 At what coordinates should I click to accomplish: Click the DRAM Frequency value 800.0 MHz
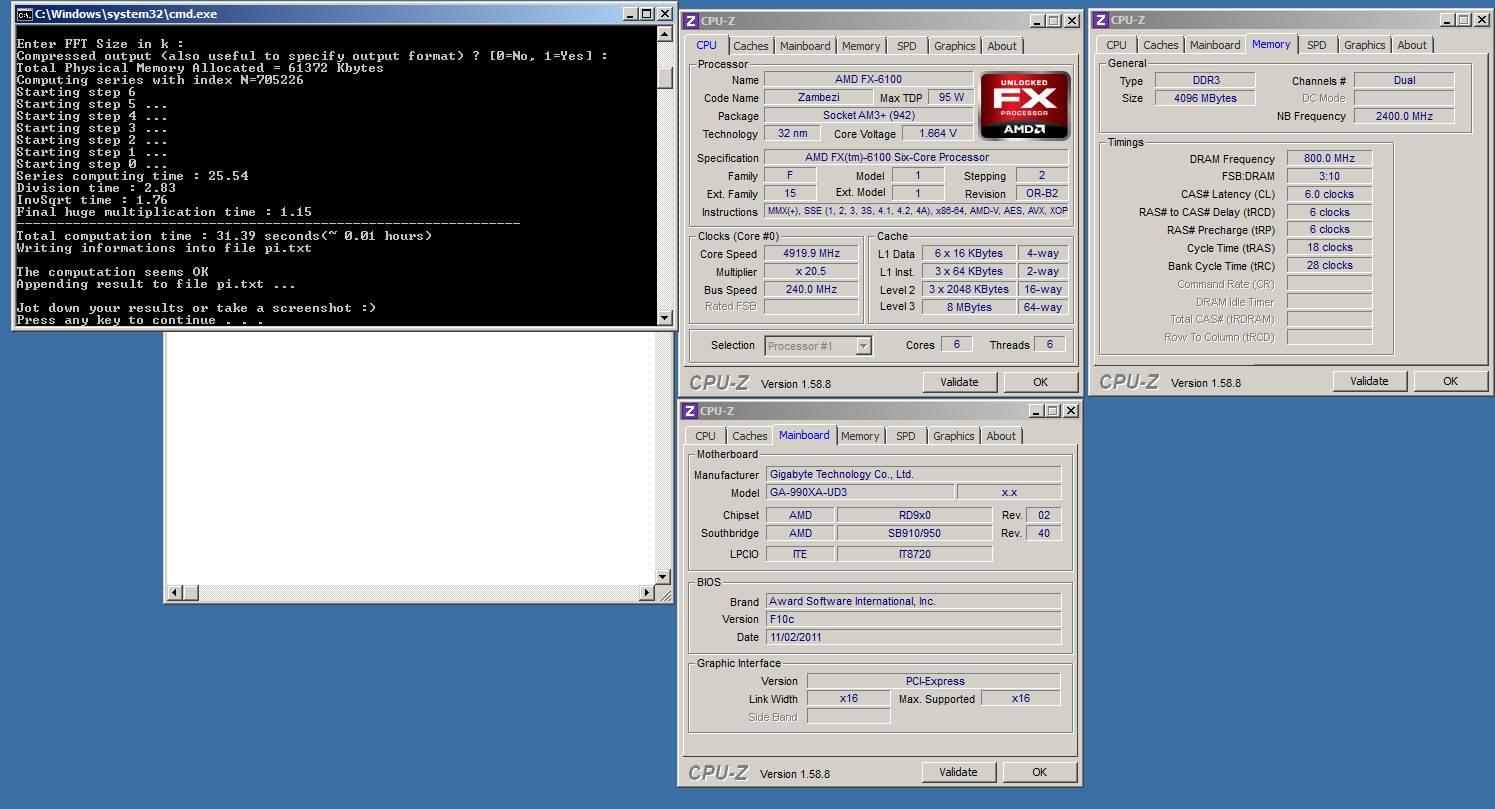[1329, 159]
